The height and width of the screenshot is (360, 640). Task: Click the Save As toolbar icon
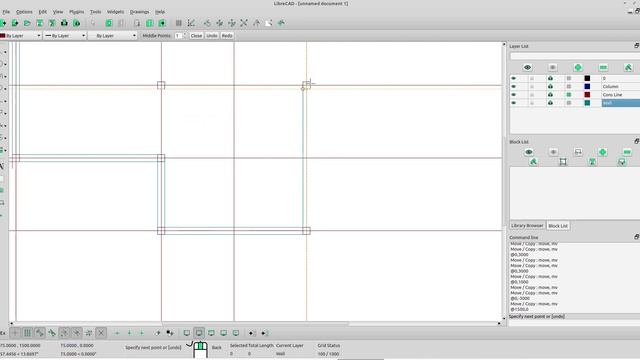(52, 23)
